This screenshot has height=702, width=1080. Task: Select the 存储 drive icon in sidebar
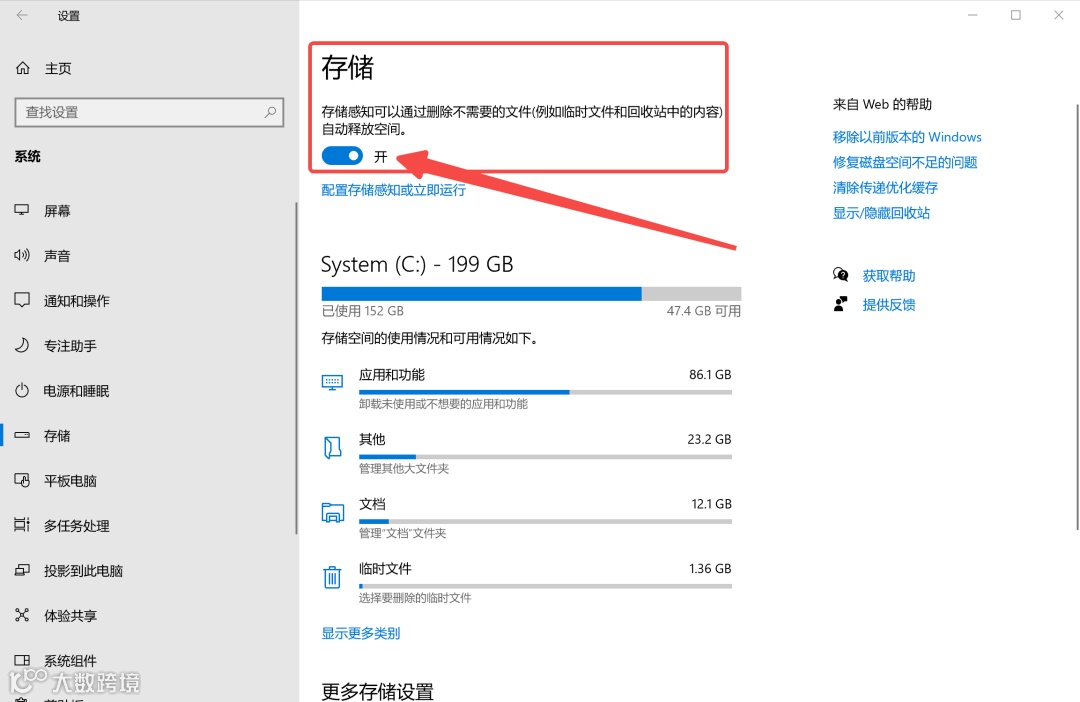pyautogui.click(x=22, y=435)
